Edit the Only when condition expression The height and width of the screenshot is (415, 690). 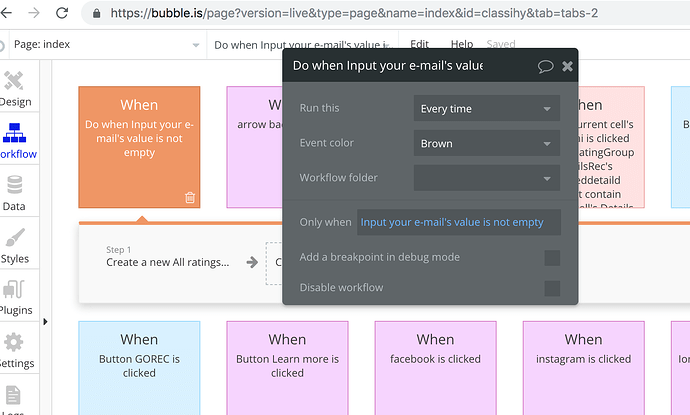pos(459,222)
